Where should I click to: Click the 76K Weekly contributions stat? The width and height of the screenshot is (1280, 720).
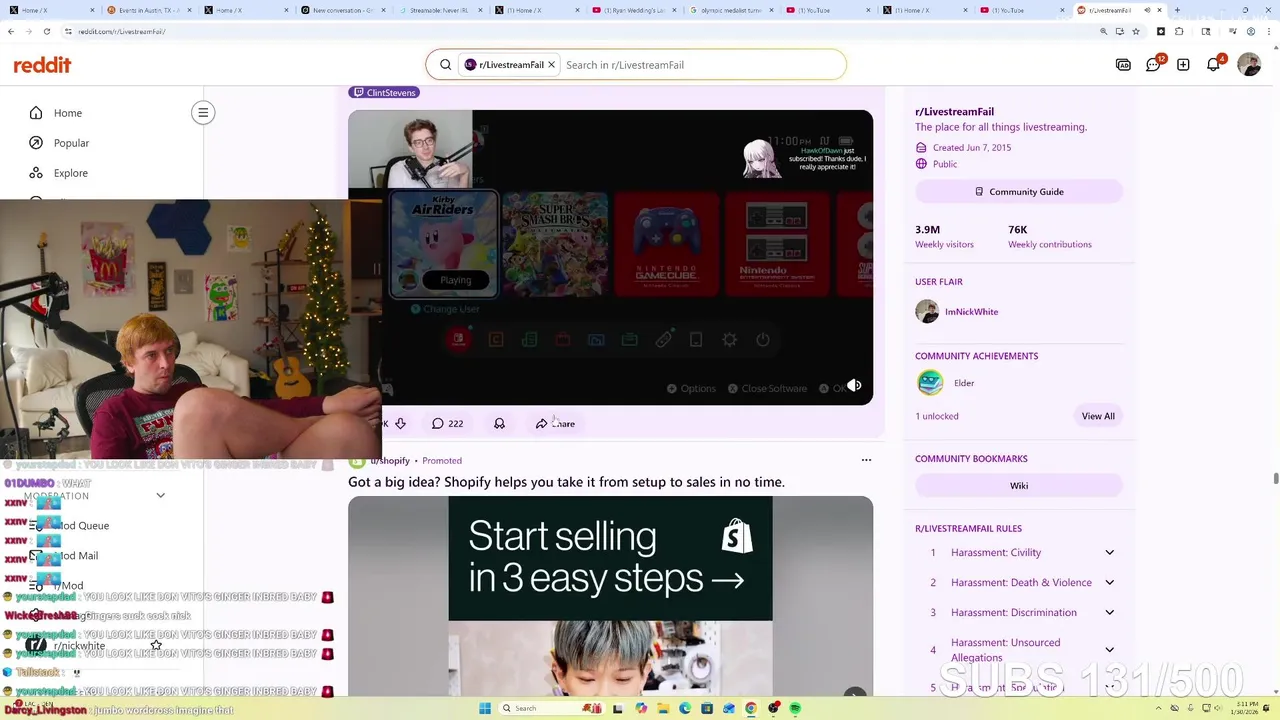1049,237
